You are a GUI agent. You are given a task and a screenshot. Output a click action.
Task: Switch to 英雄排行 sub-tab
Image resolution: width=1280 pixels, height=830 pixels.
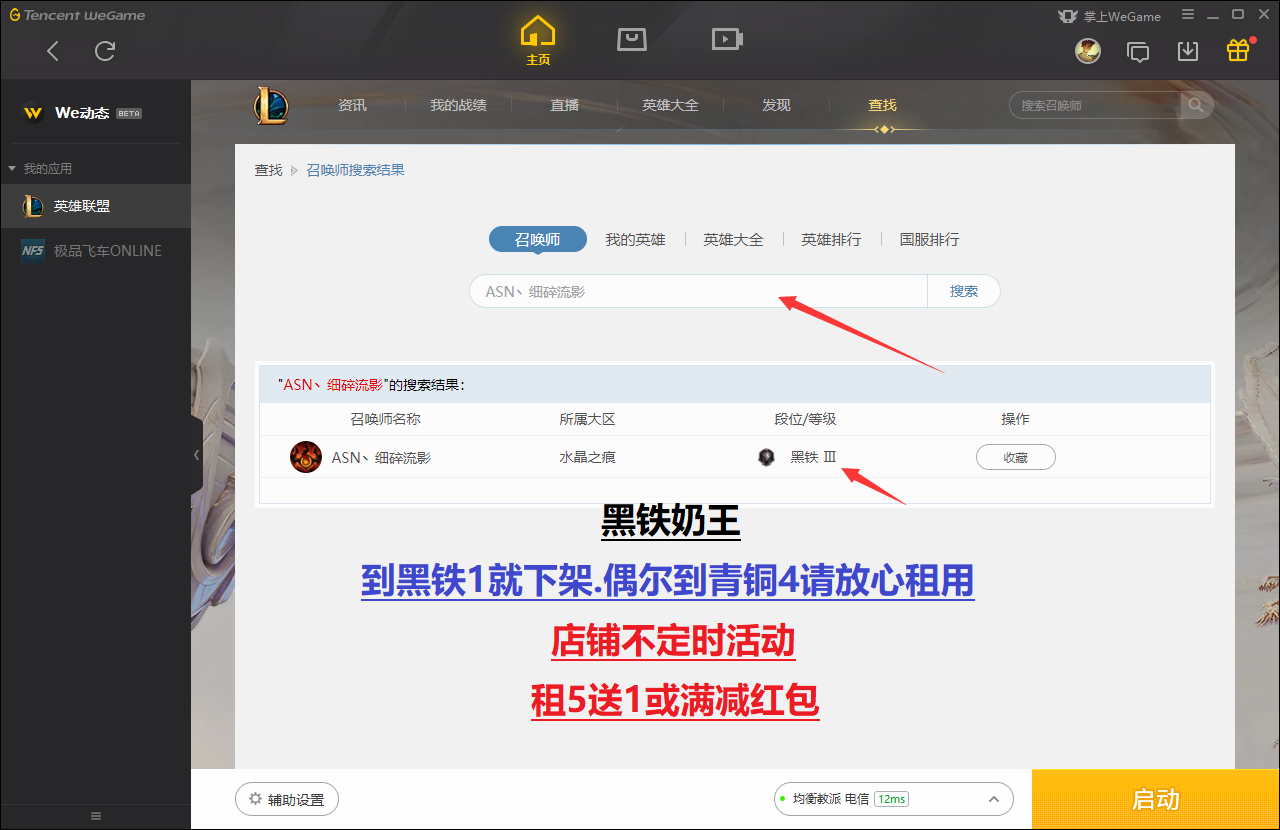[831, 240]
